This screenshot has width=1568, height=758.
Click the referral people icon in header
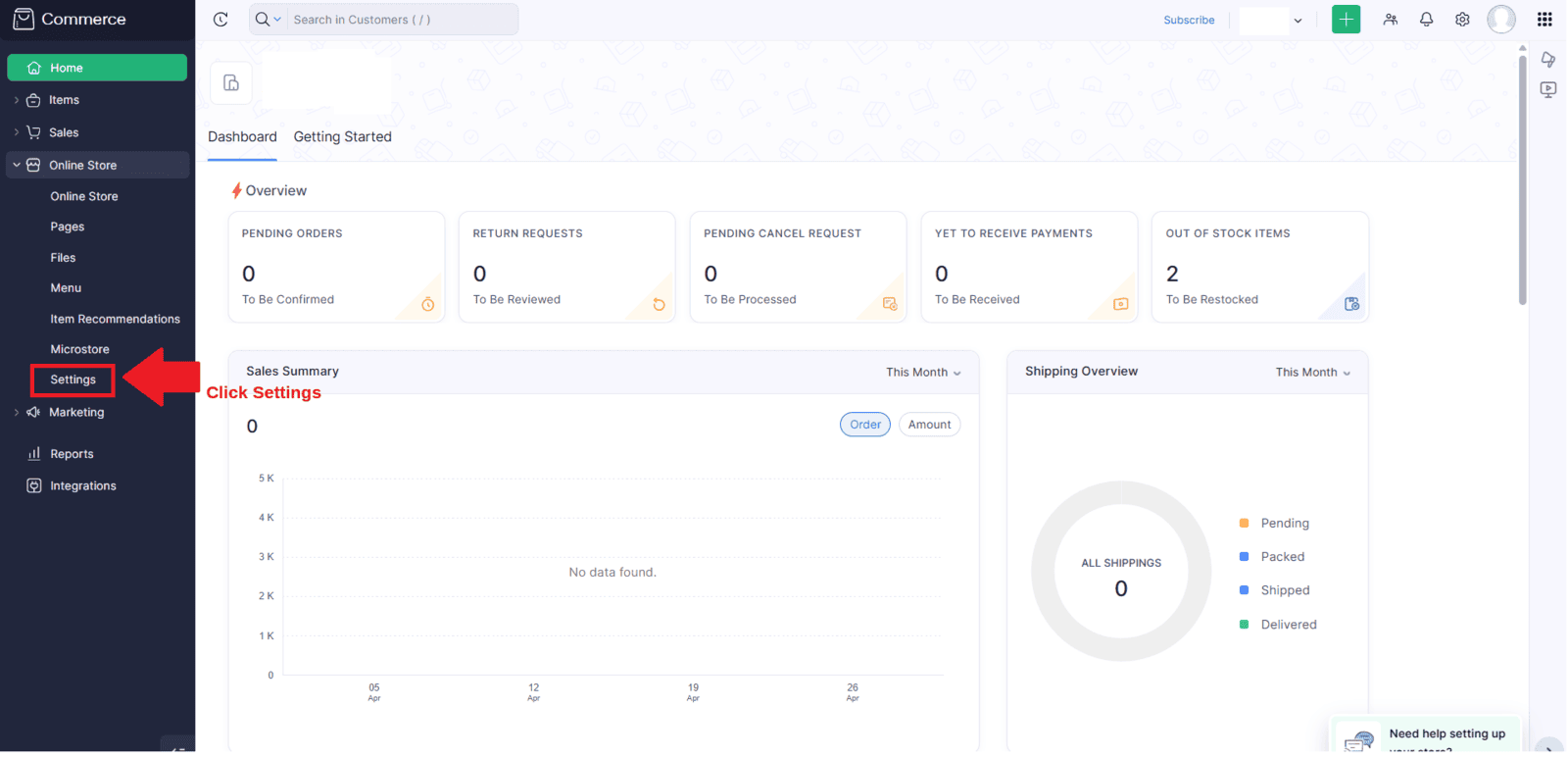1390,20
